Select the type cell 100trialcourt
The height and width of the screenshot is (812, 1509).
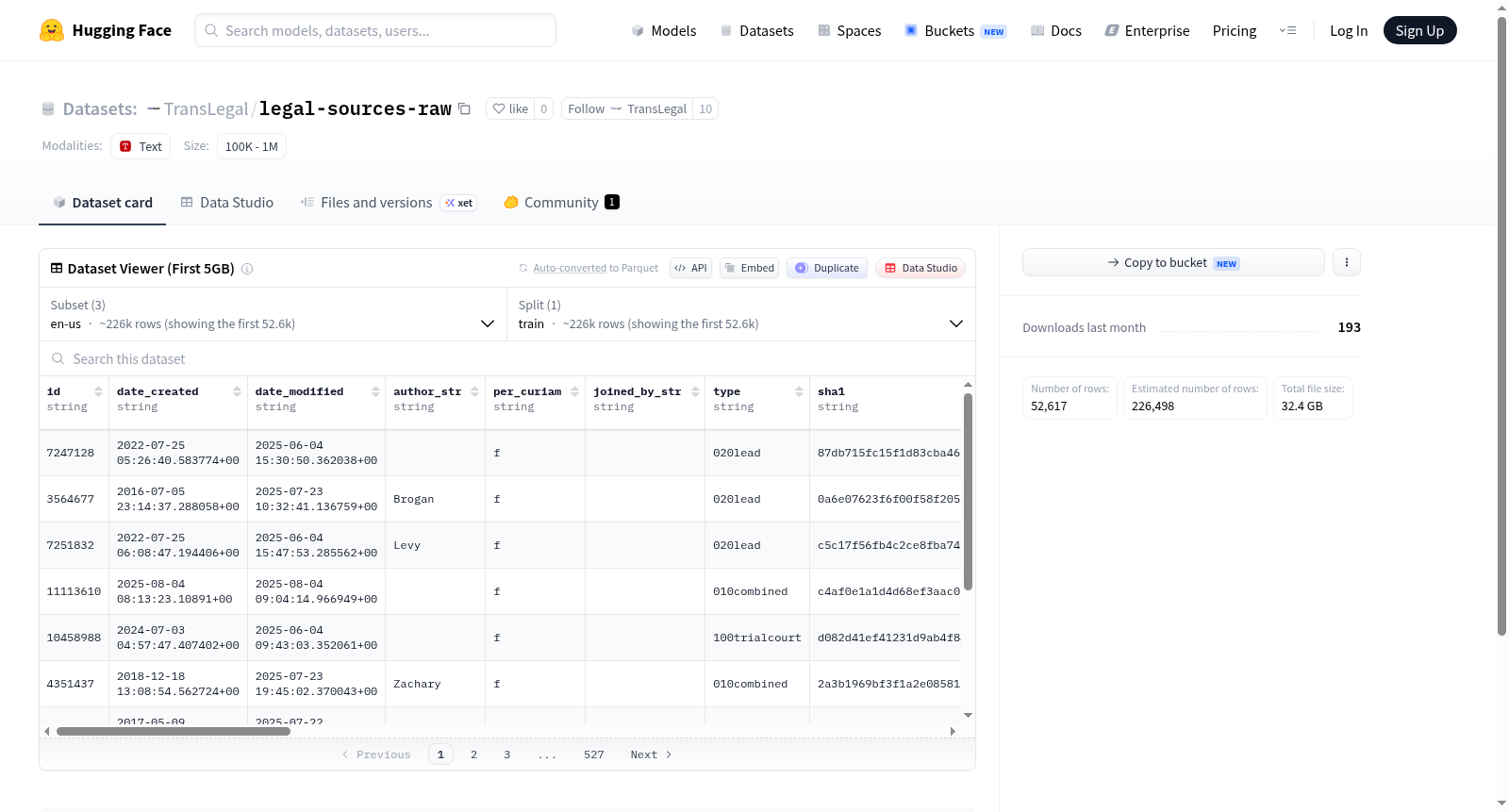point(757,638)
